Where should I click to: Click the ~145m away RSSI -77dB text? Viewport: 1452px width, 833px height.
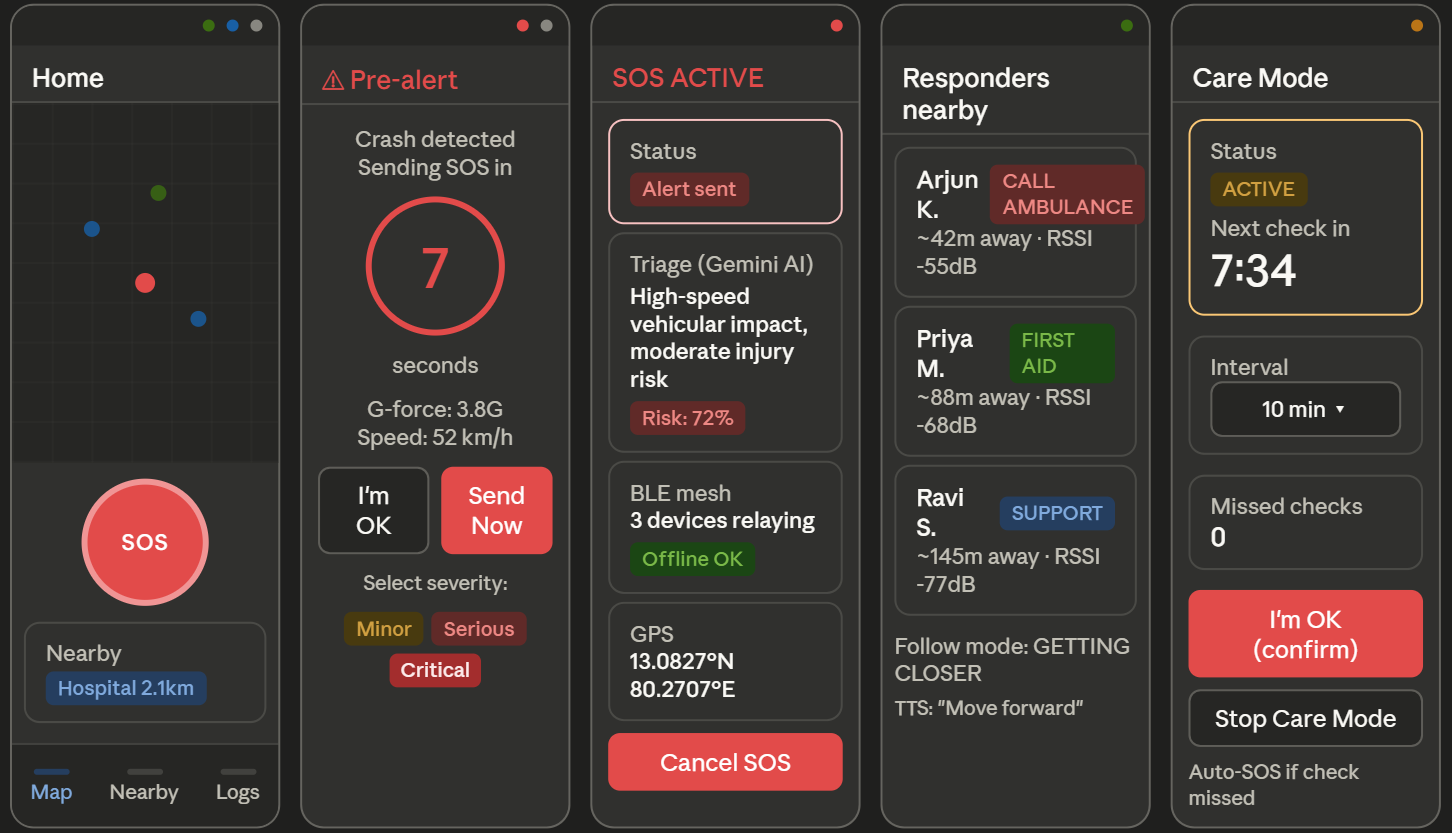(x=1008, y=570)
